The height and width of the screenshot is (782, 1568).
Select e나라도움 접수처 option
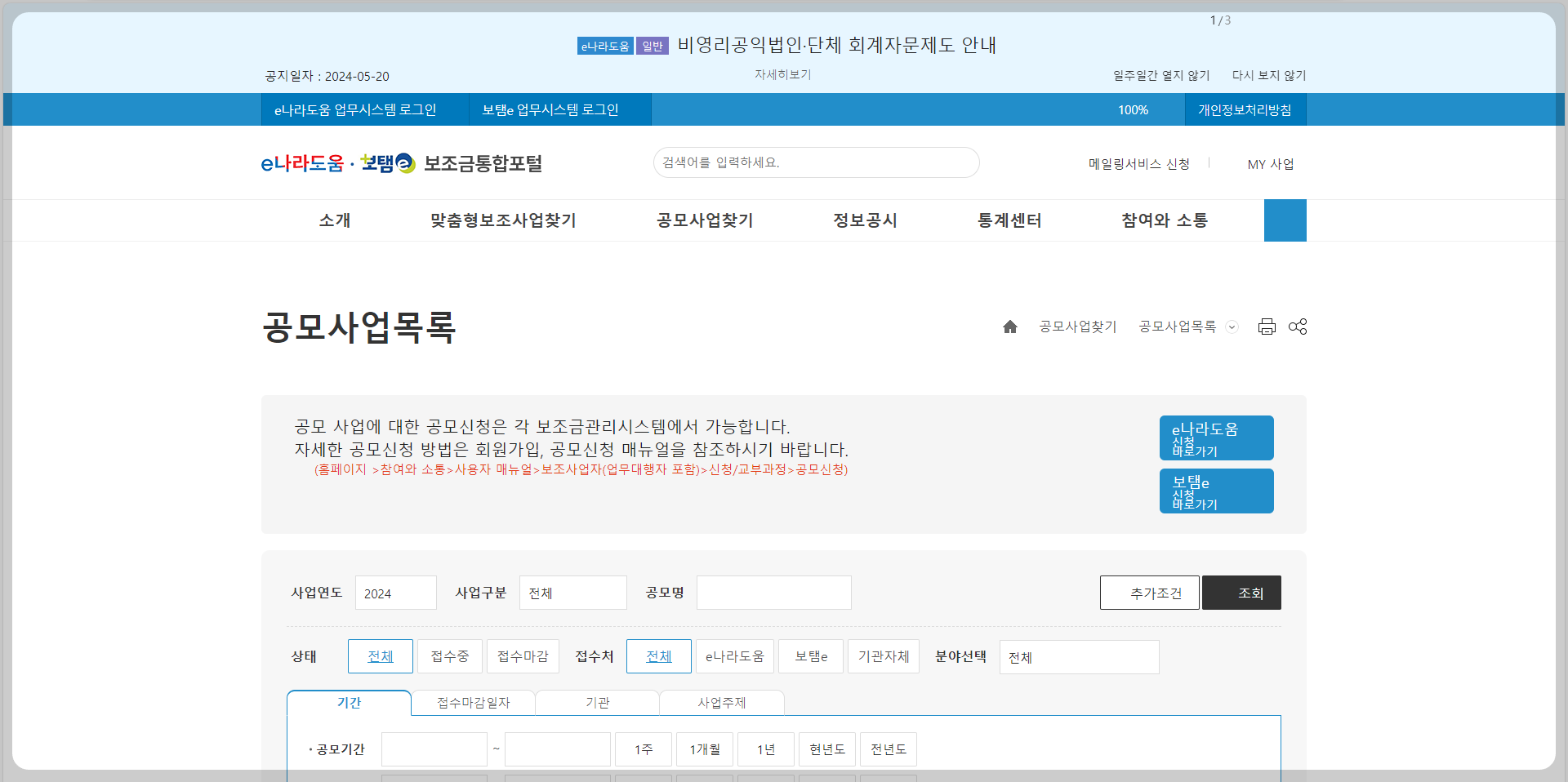(735, 656)
